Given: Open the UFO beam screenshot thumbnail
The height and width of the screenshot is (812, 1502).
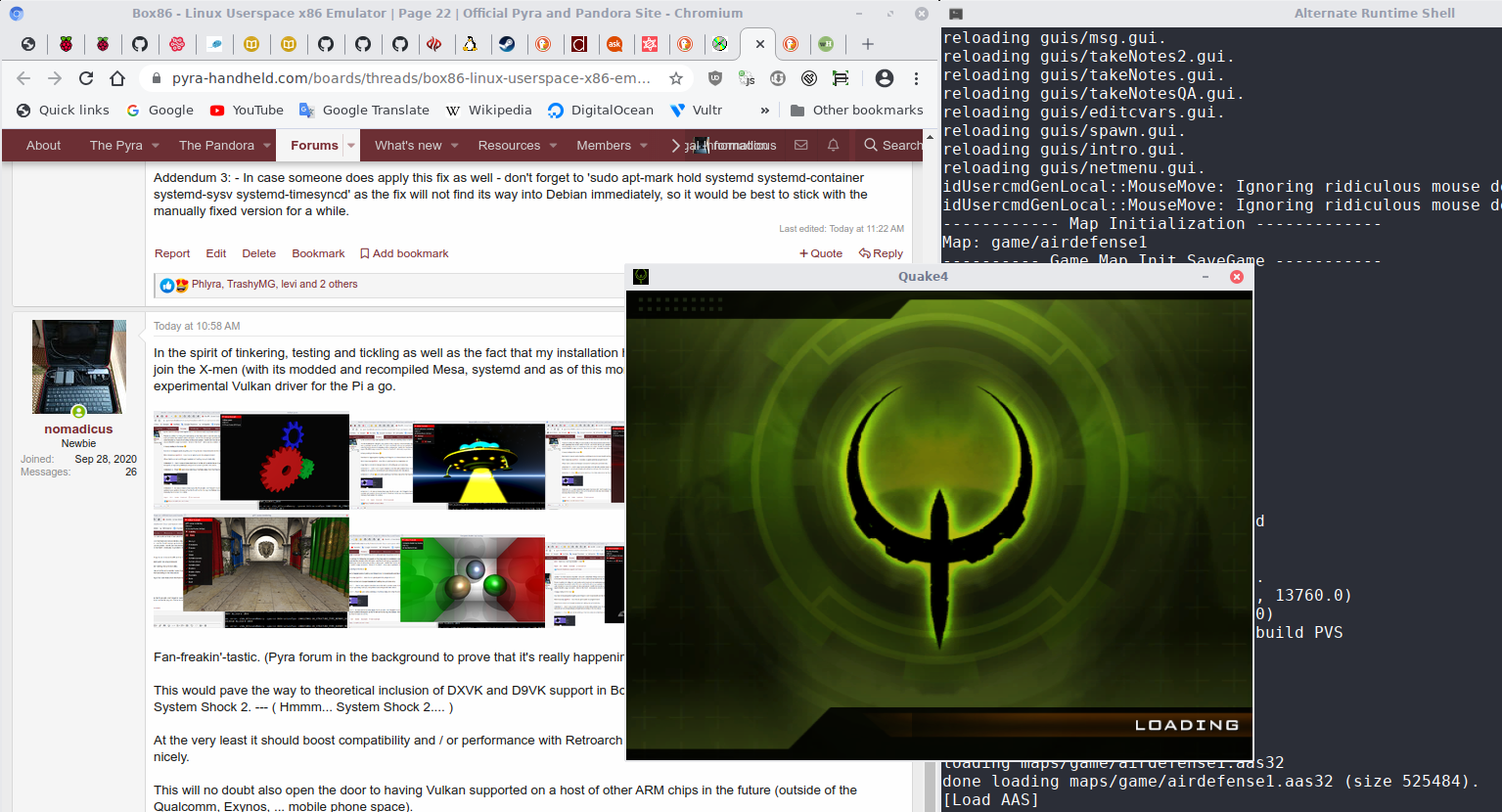Looking at the screenshot, I should [x=478, y=466].
